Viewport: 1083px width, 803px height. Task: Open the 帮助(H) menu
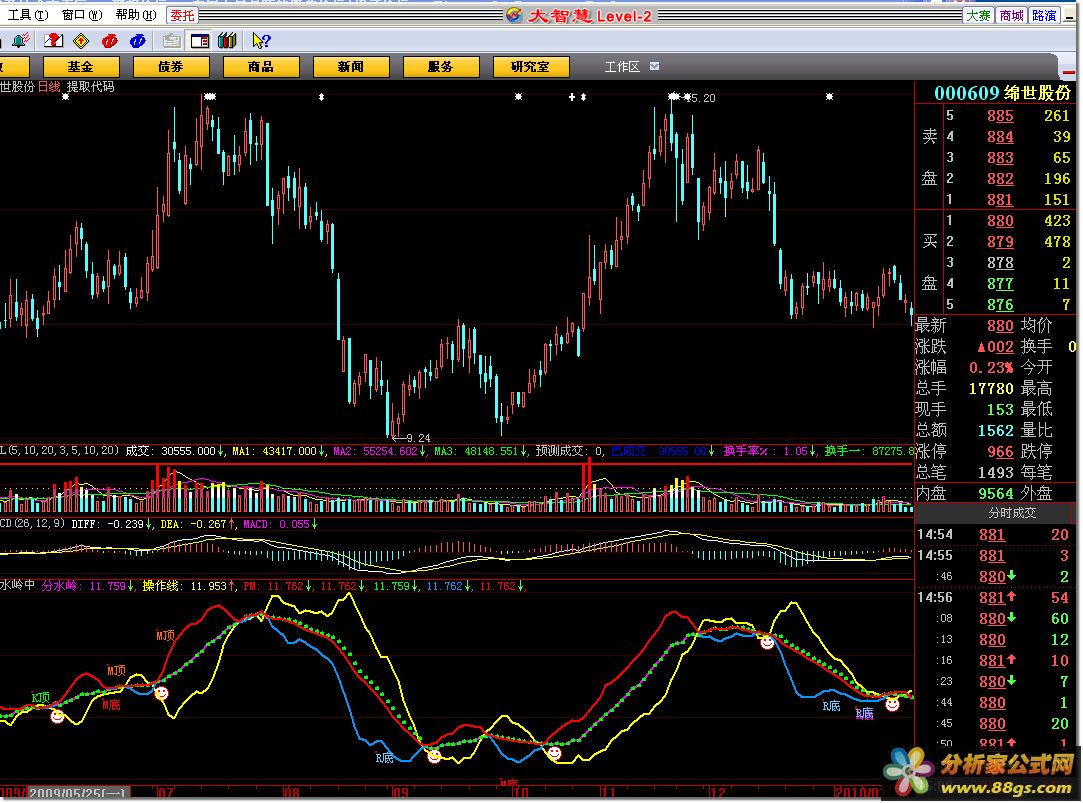[134, 15]
